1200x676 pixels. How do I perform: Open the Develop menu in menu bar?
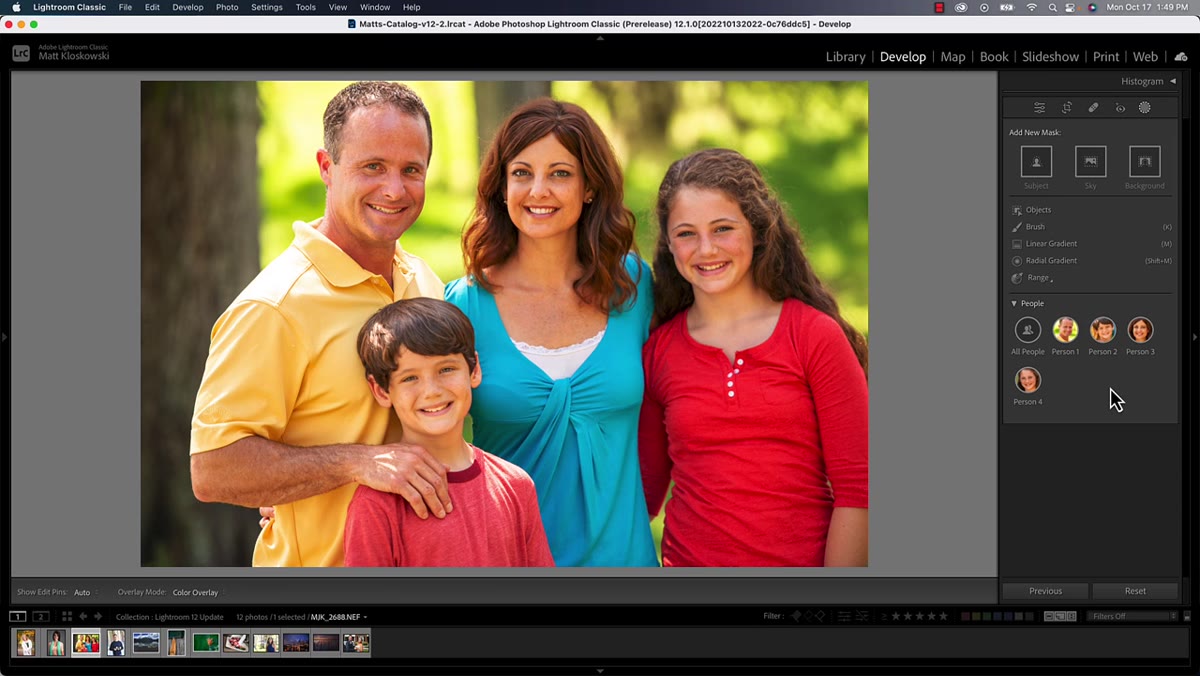tap(187, 7)
